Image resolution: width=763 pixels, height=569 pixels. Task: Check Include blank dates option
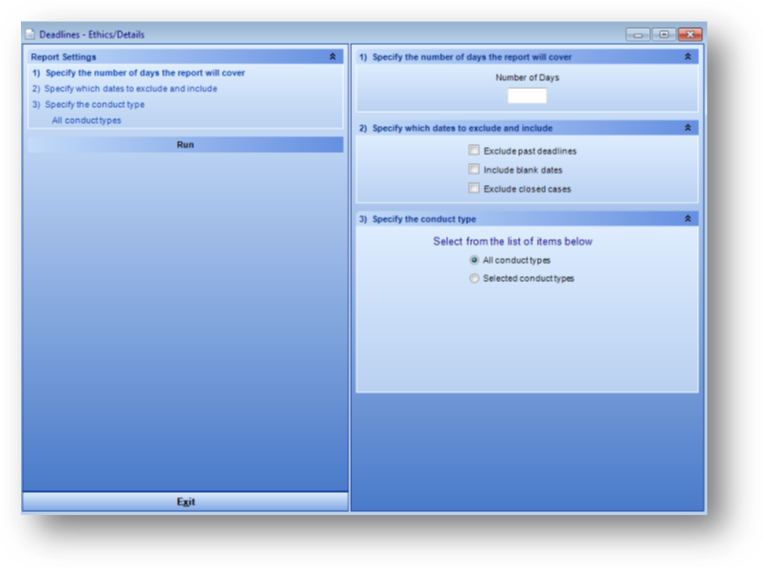(473, 169)
